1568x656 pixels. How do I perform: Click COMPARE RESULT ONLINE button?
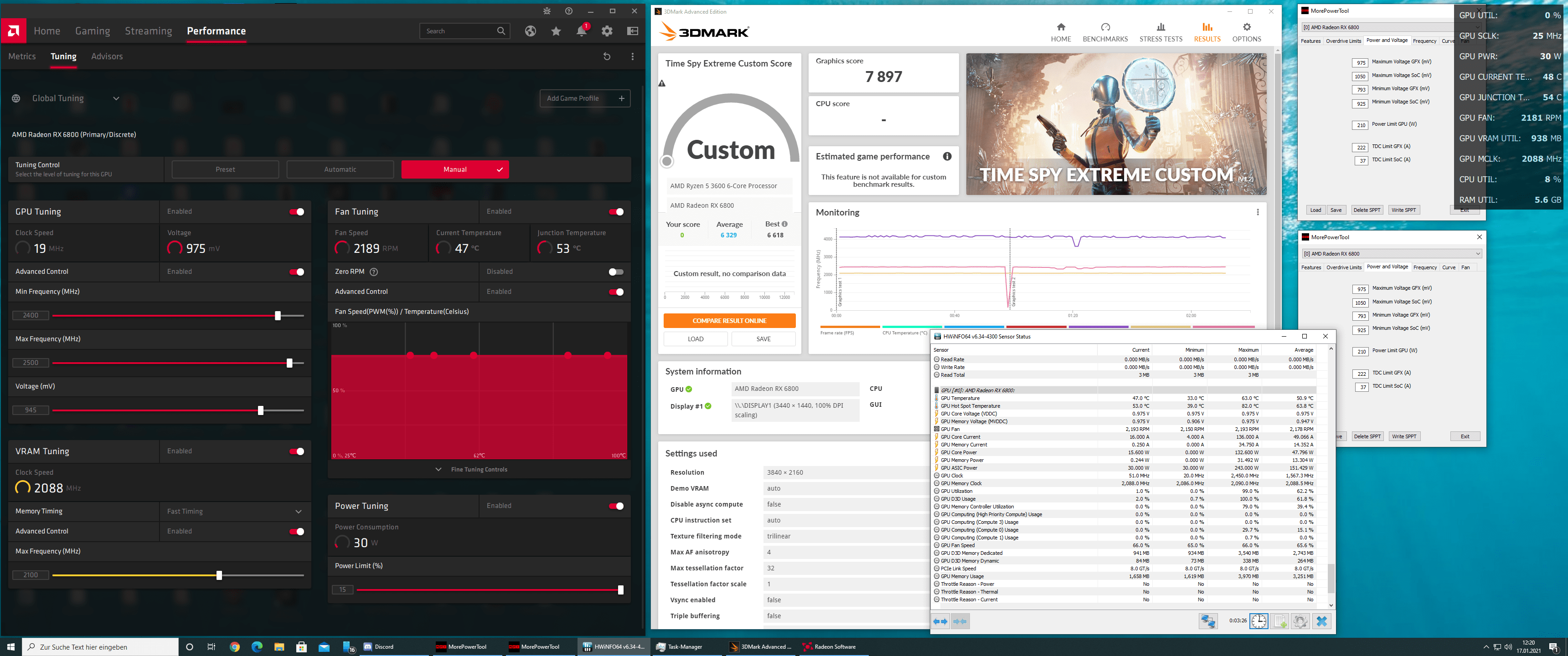coord(729,321)
